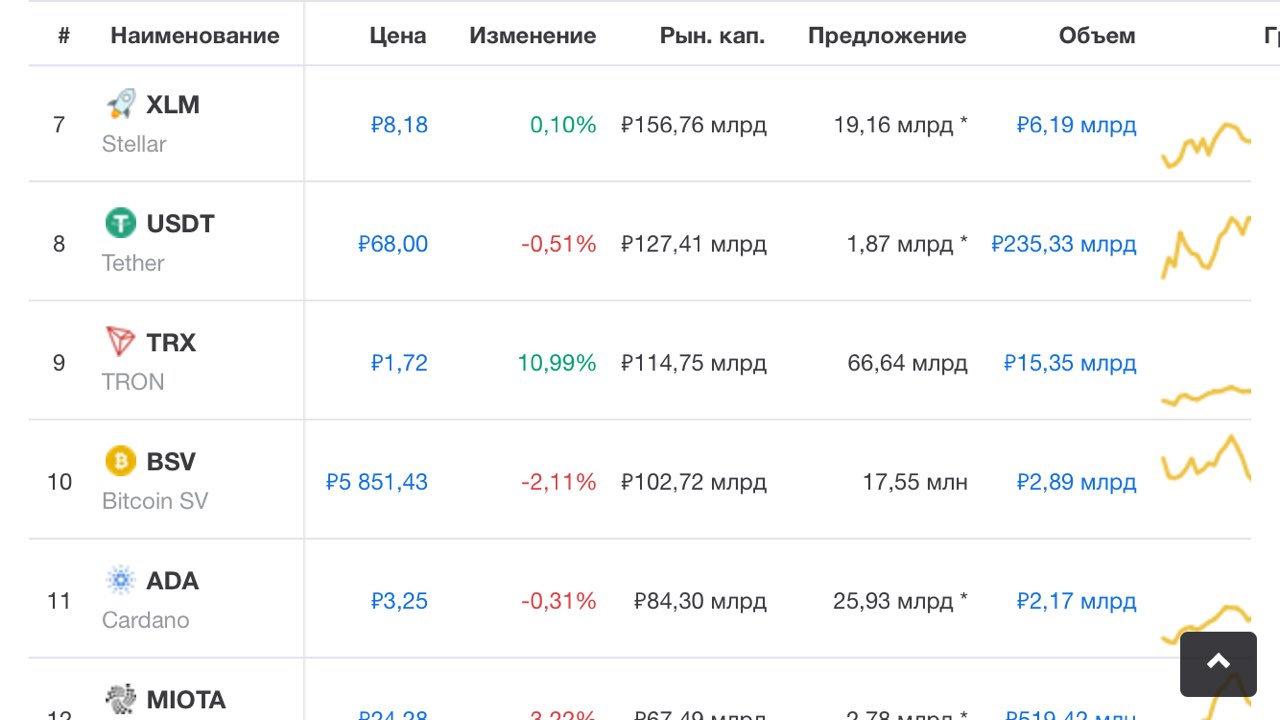Open the ADA price ₽3,25 link
The width and height of the screenshot is (1280, 720).
[399, 601]
